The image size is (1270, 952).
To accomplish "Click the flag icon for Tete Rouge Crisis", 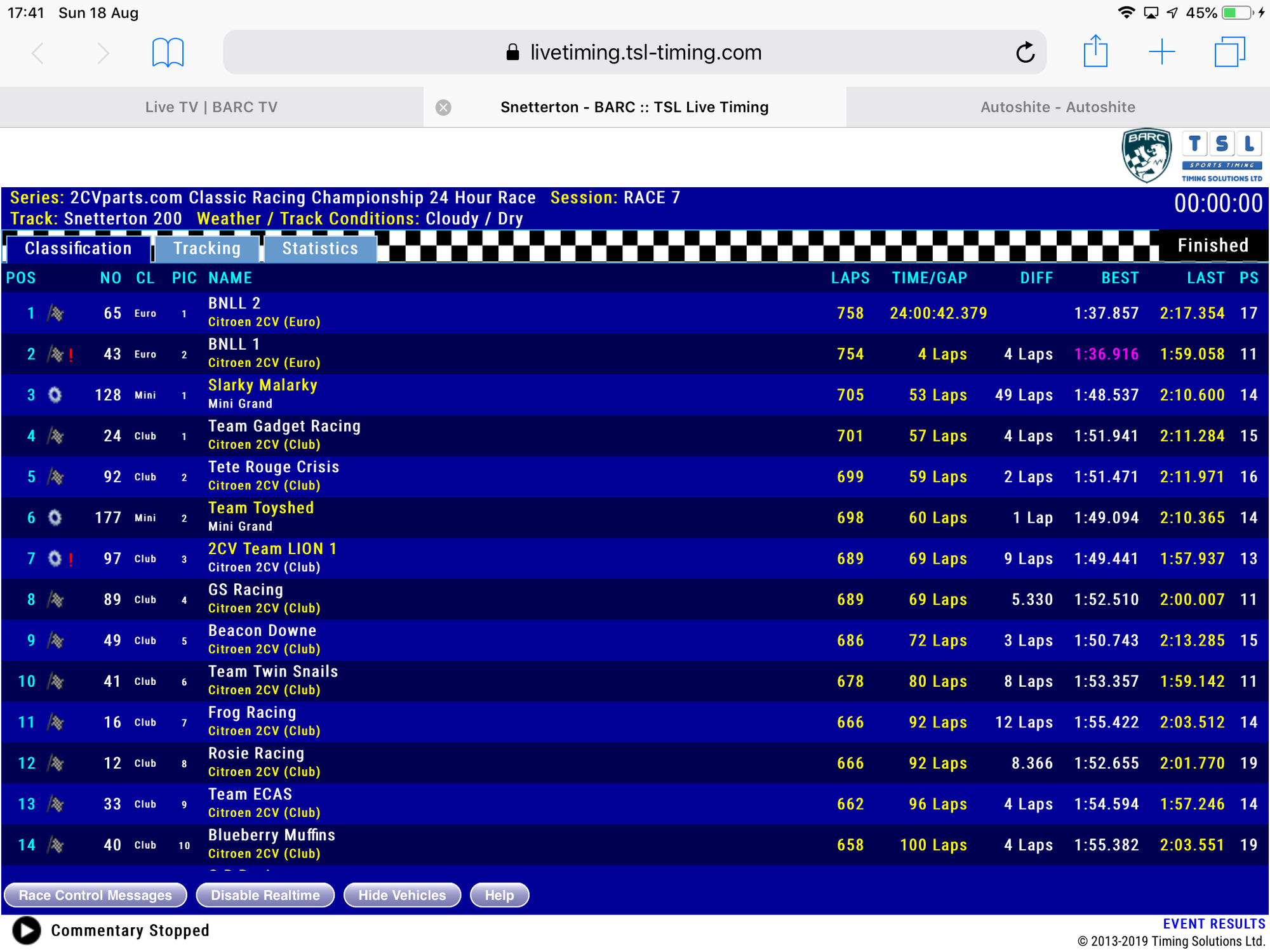I will pyautogui.click(x=56, y=477).
